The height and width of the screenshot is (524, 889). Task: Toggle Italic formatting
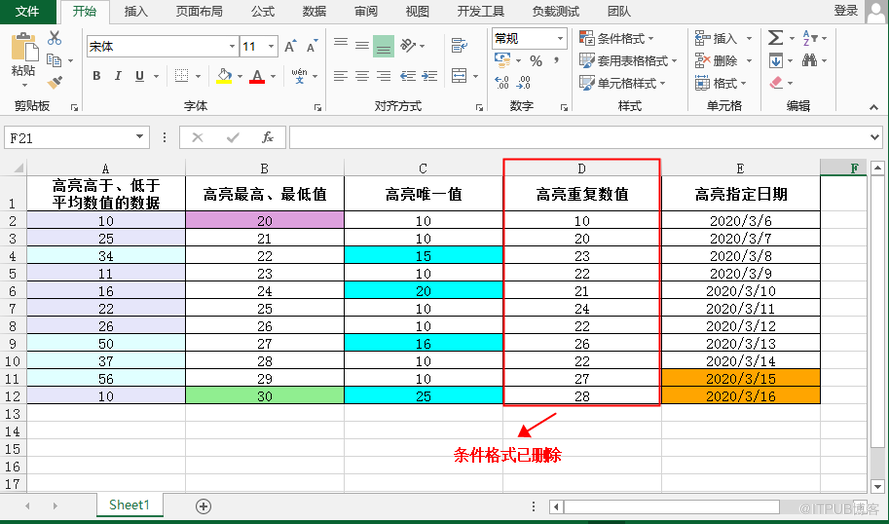[x=118, y=75]
